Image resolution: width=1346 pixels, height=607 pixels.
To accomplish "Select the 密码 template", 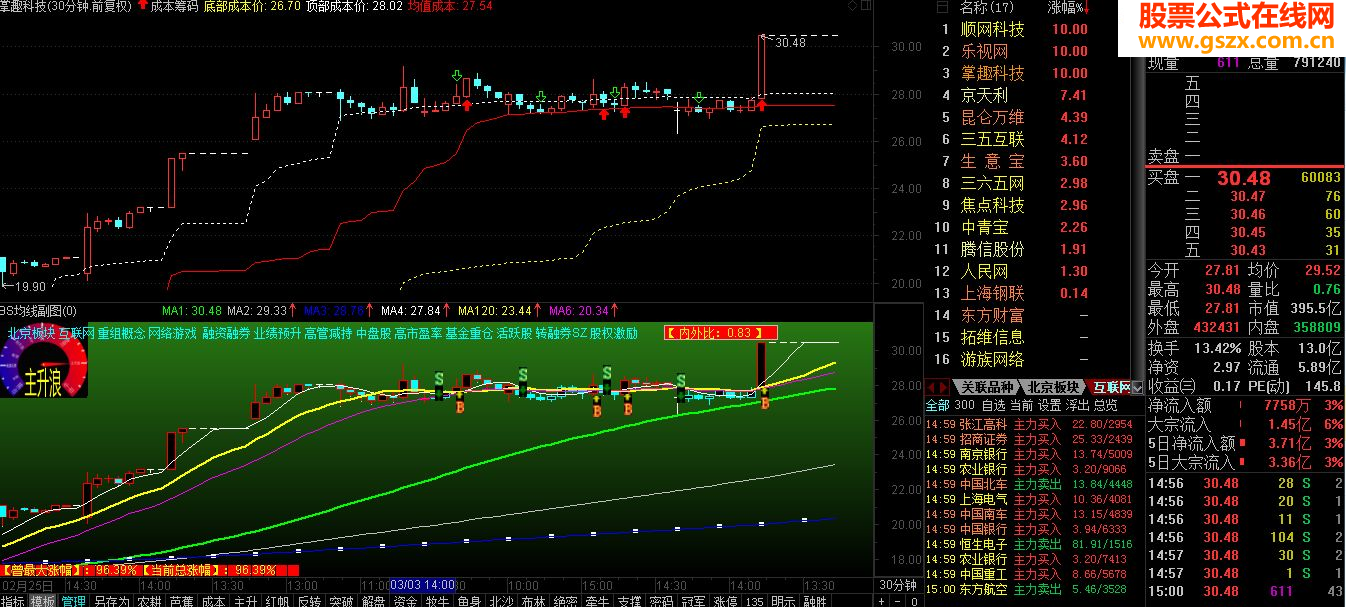I will tap(663, 601).
